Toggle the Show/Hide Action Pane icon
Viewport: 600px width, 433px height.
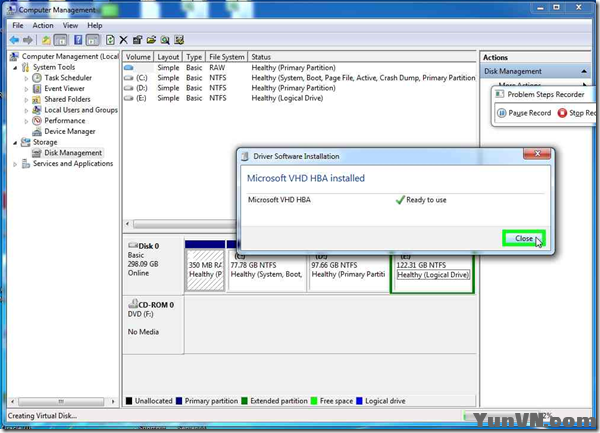pyautogui.click(x=93, y=40)
